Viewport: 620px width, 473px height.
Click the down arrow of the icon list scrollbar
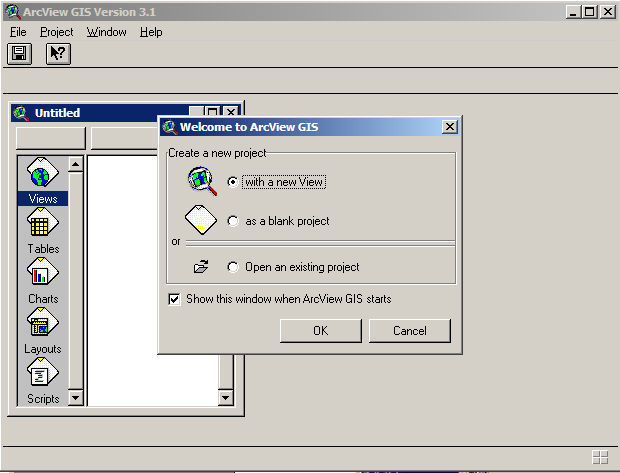76,398
